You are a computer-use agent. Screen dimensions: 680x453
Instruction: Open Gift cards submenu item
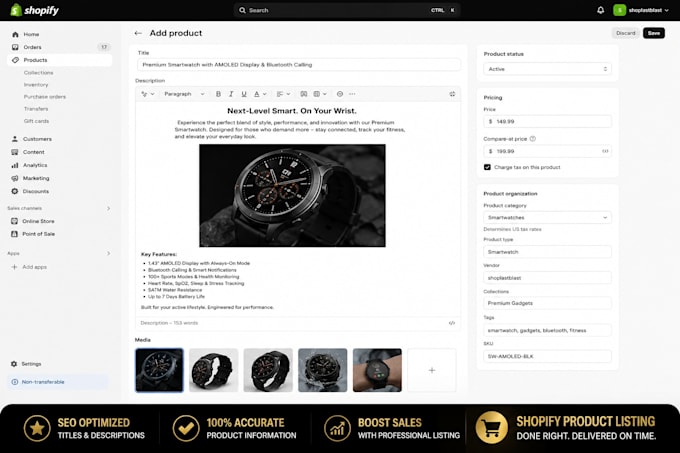(36, 121)
